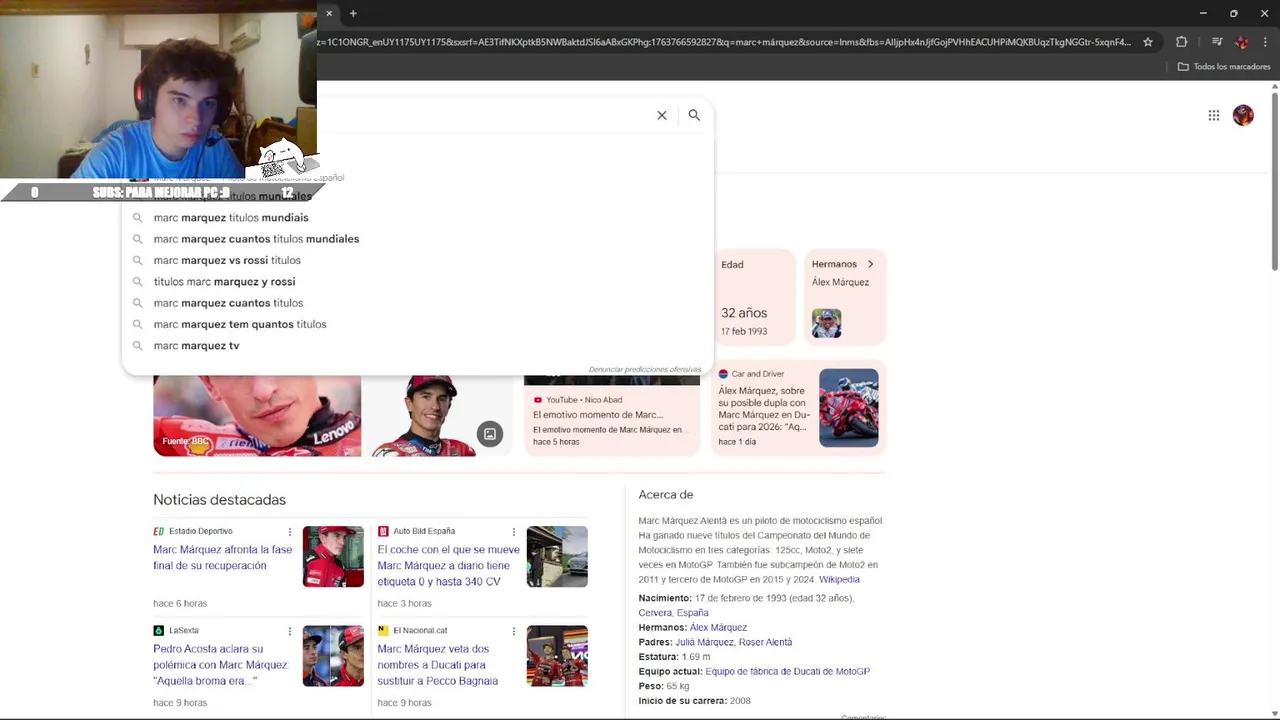Screen dimensions: 1280x720
Task: Click the search magnifier button
Action: (694, 115)
